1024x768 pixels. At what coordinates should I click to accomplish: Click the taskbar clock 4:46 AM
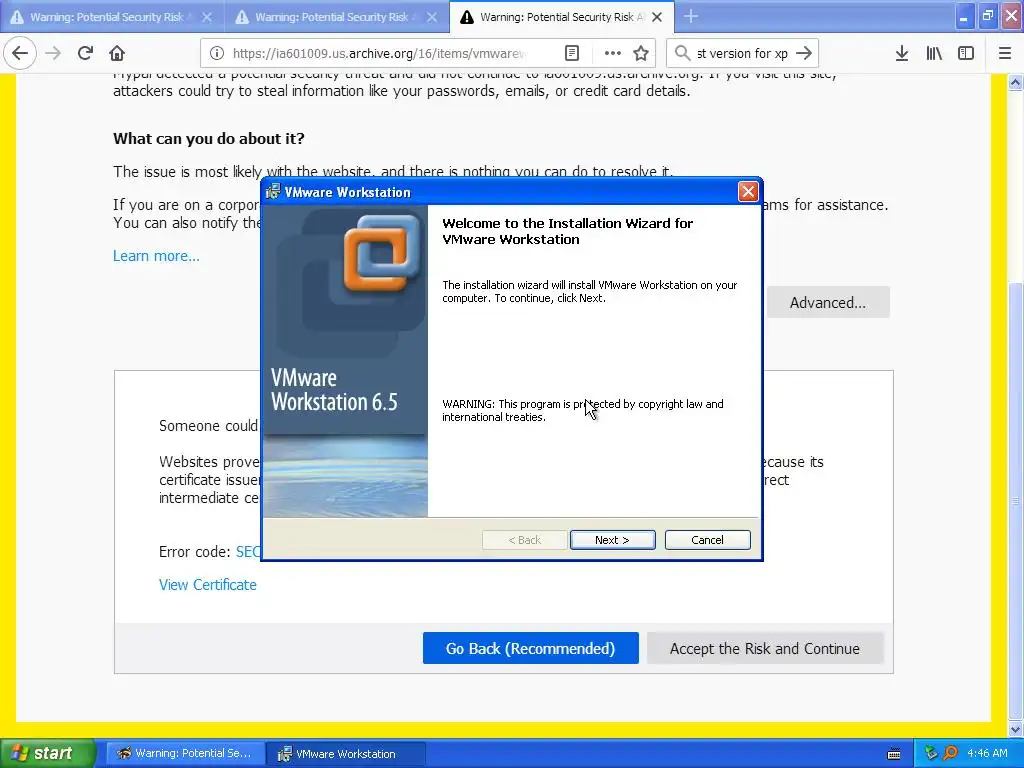(x=987, y=753)
